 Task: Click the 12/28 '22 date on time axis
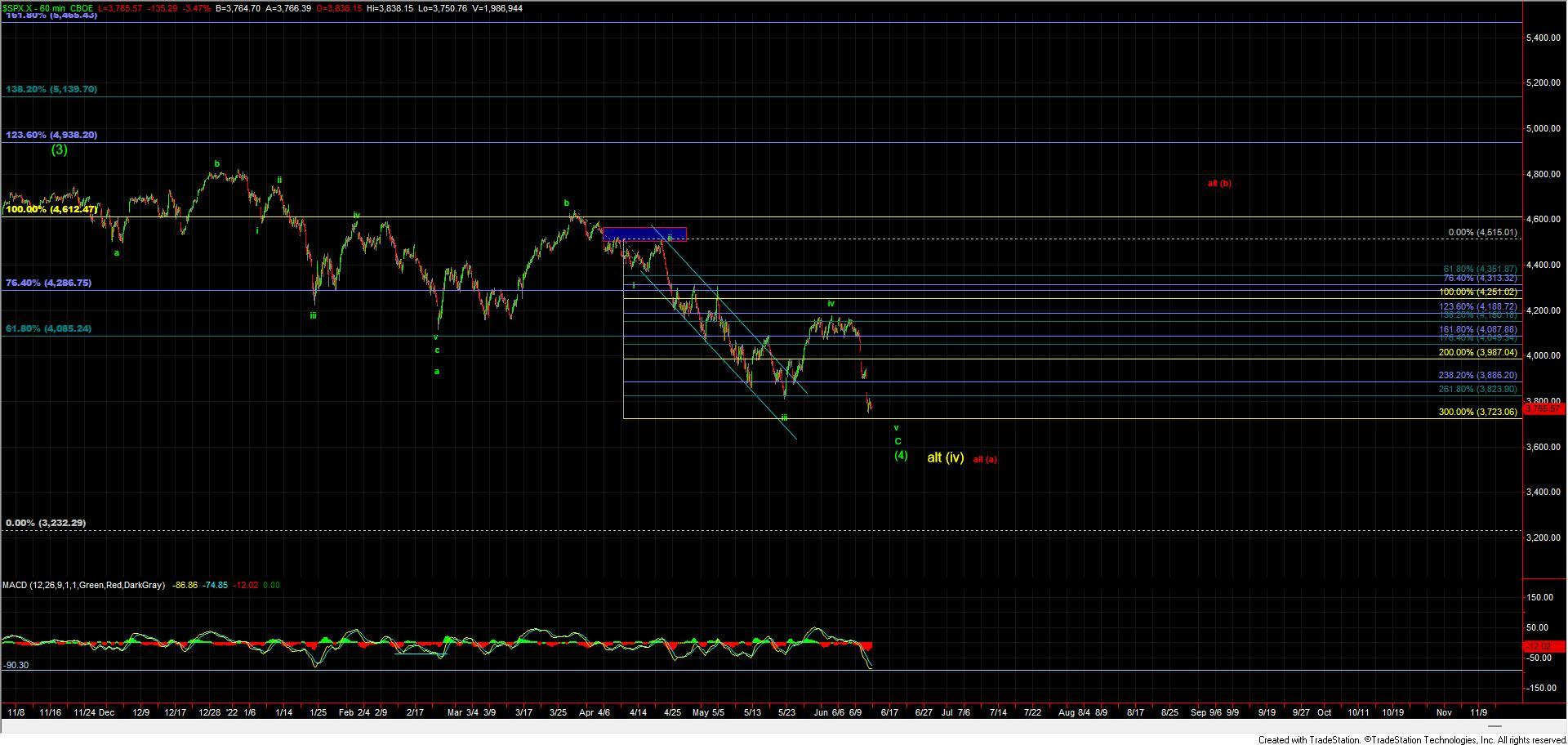click(x=217, y=712)
